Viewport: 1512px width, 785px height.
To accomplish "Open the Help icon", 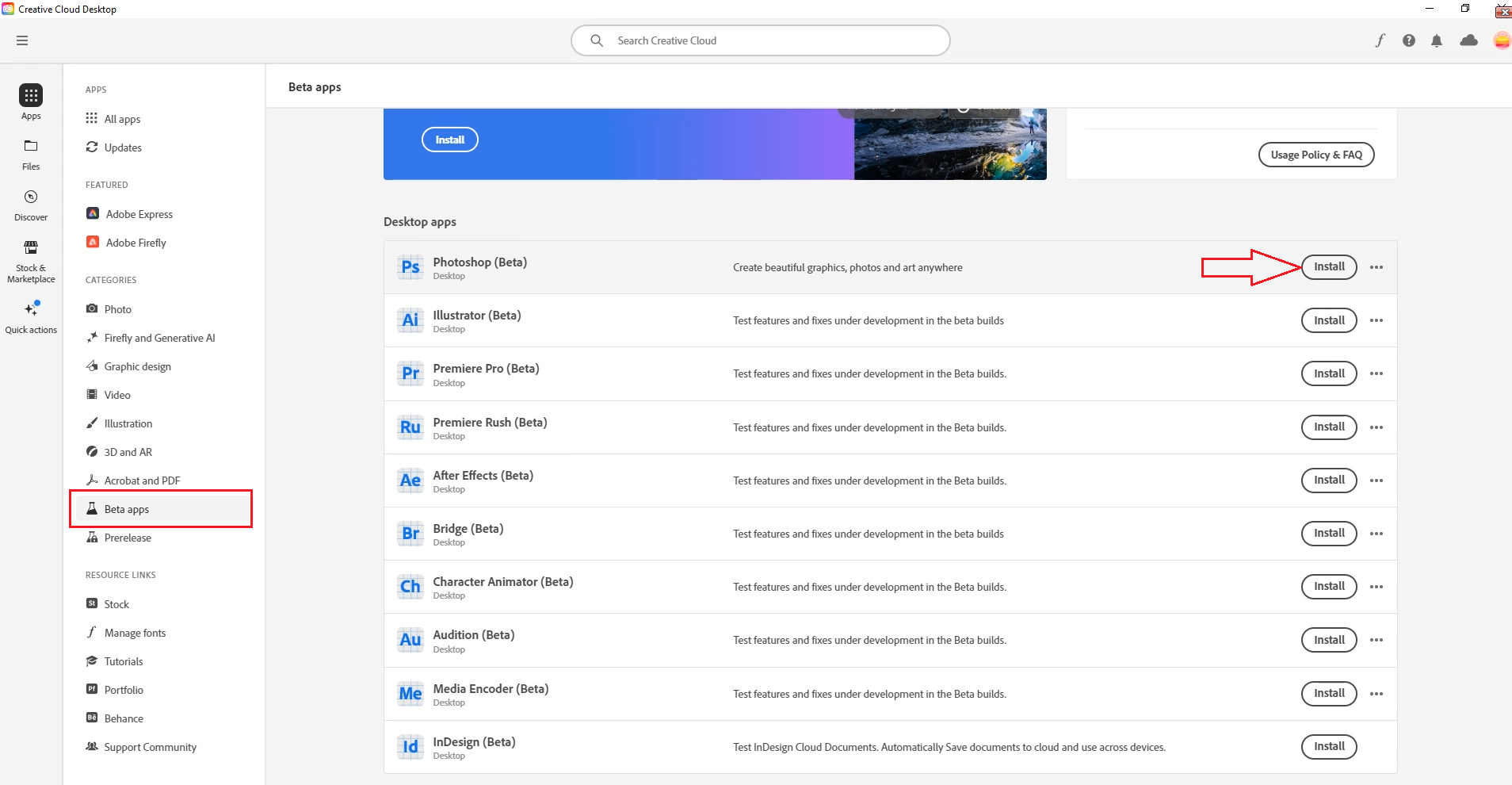I will tap(1408, 40).
